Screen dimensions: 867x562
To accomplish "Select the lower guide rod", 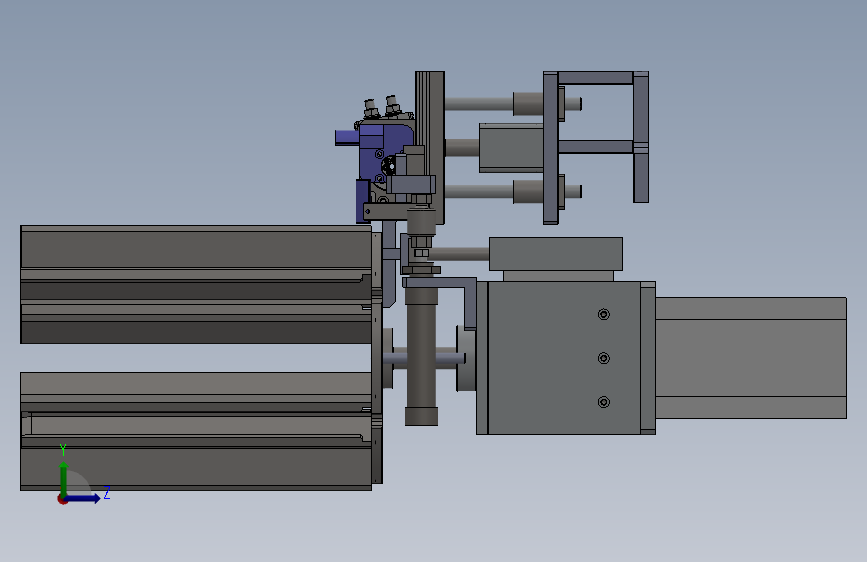I will [x=479, y=191].
